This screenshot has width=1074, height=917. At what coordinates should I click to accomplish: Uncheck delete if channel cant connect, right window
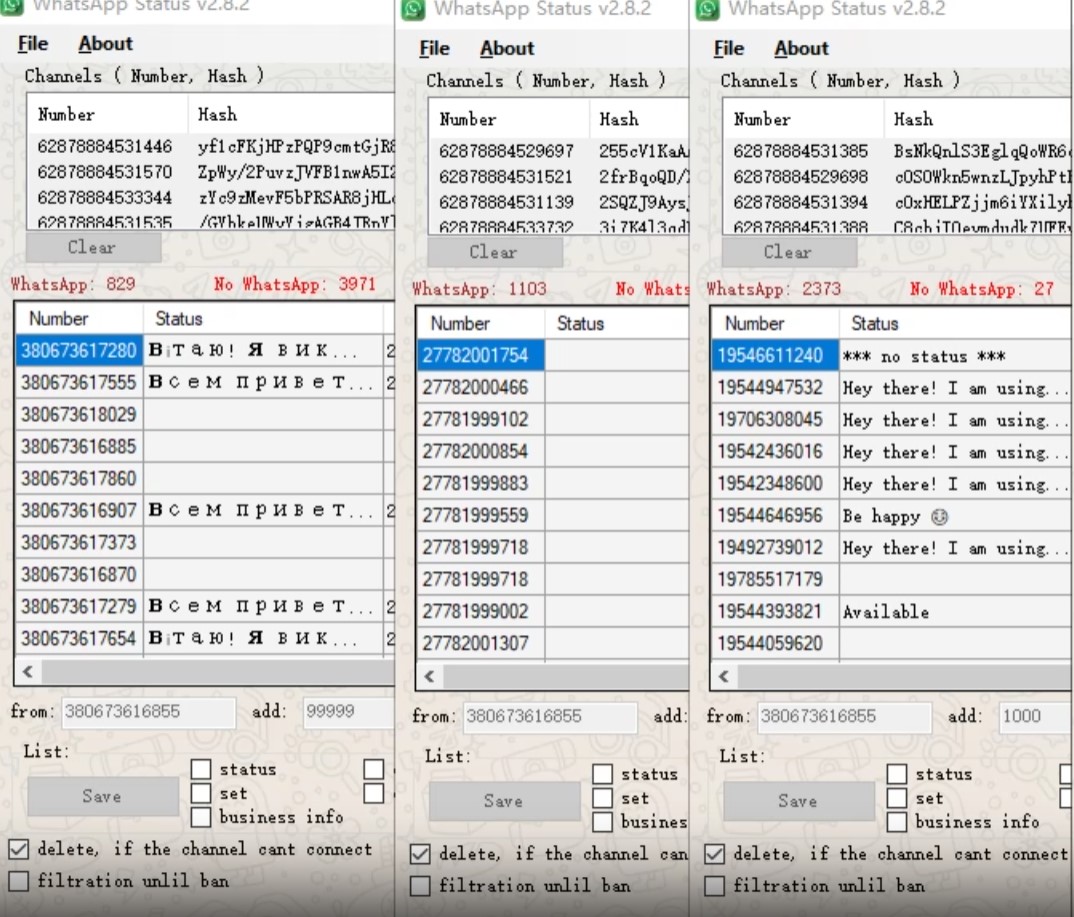click(x=714, y=854)
